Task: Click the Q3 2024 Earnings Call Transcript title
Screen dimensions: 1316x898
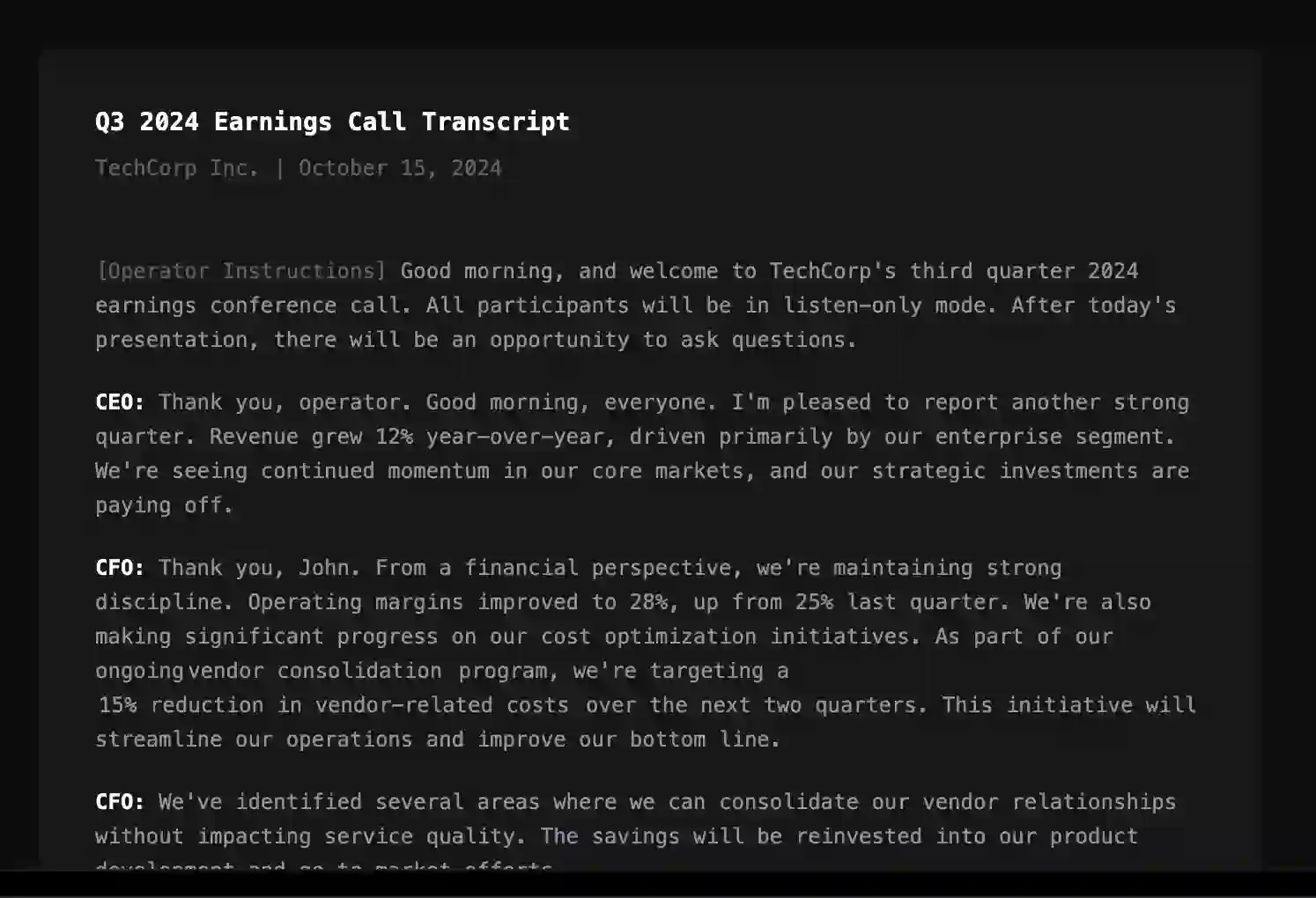Action: tap(332, 121)
